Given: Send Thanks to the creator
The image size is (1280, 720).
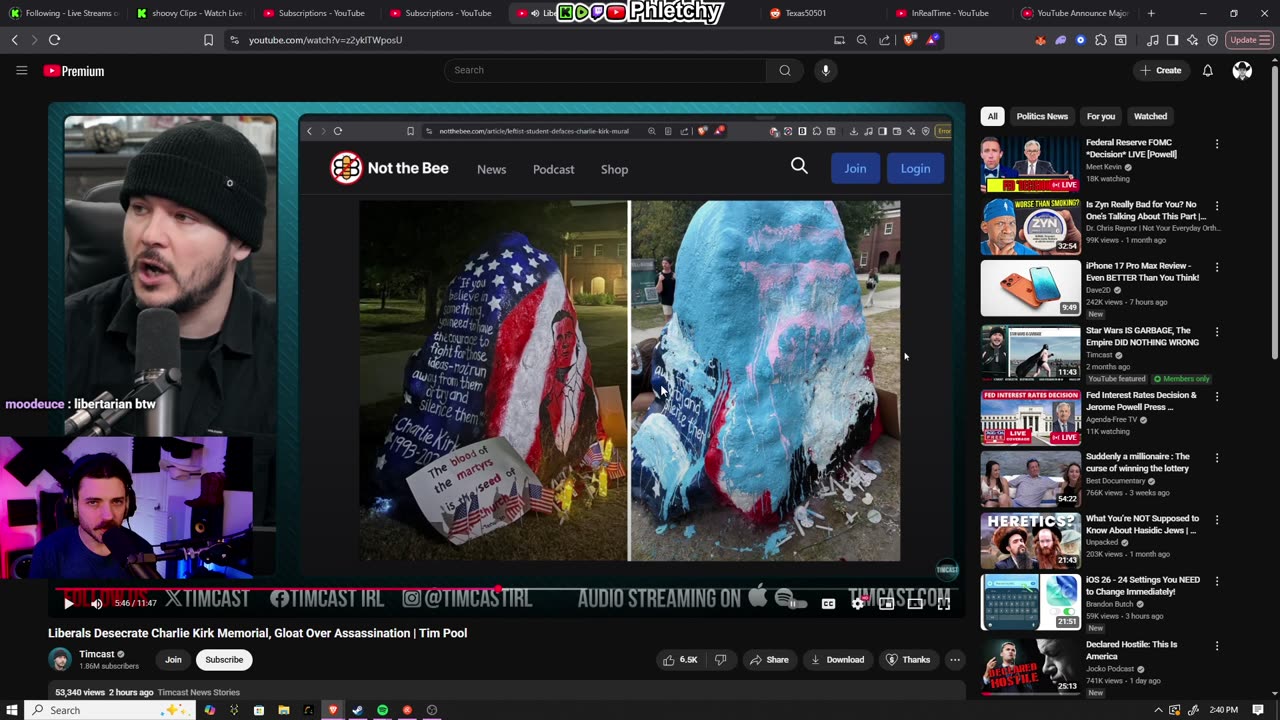Looking at the screenshot, I should click(908, 660).
